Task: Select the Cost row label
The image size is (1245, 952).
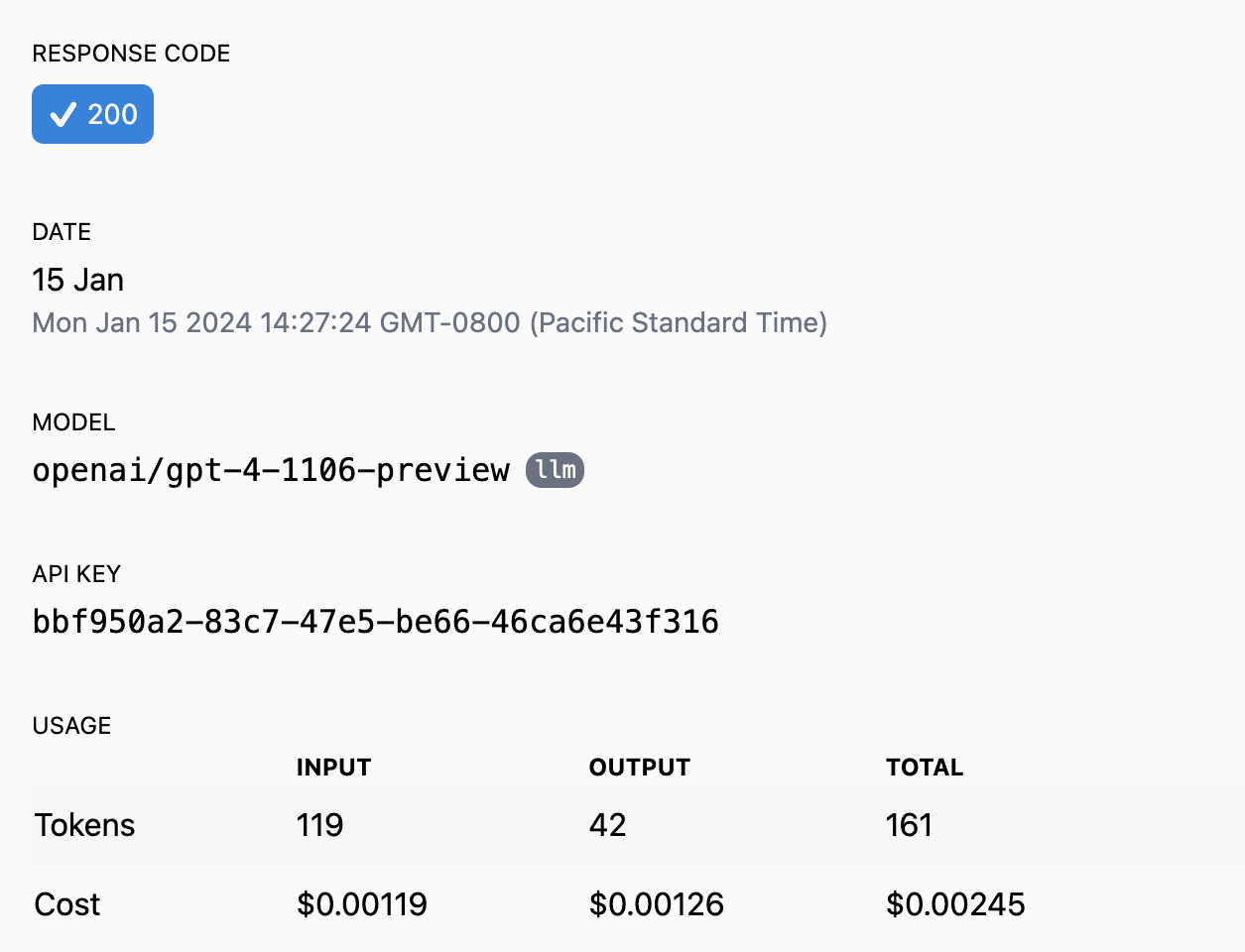Action: point(66,903)
